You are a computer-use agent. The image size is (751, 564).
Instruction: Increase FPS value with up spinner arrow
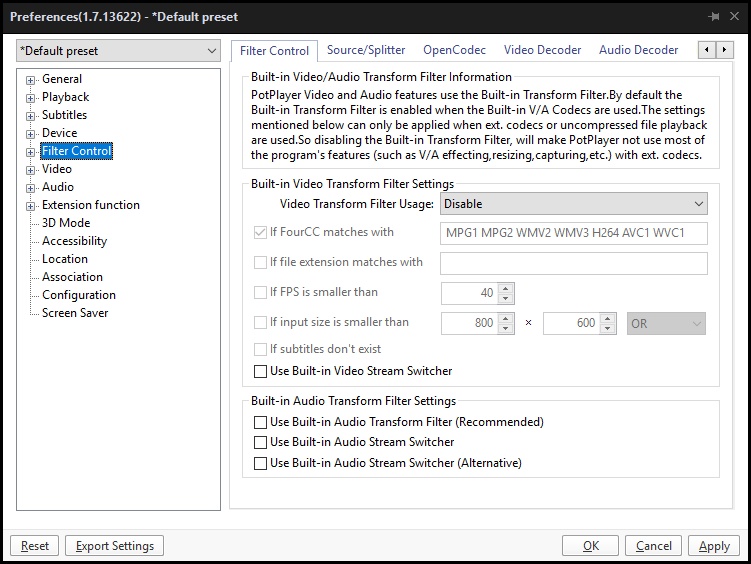[x=505, y=288]
